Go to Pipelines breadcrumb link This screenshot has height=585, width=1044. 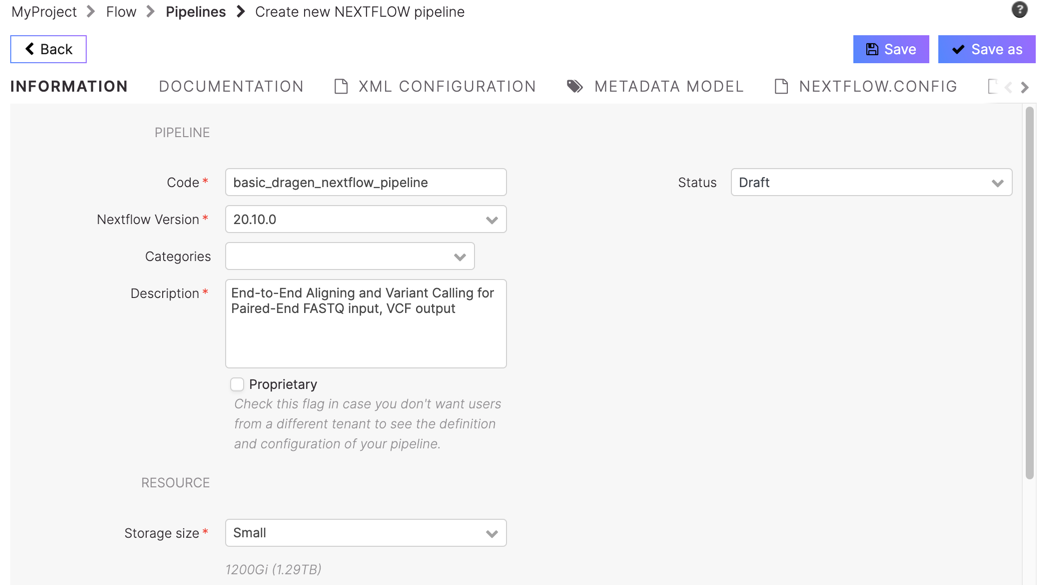196,12
